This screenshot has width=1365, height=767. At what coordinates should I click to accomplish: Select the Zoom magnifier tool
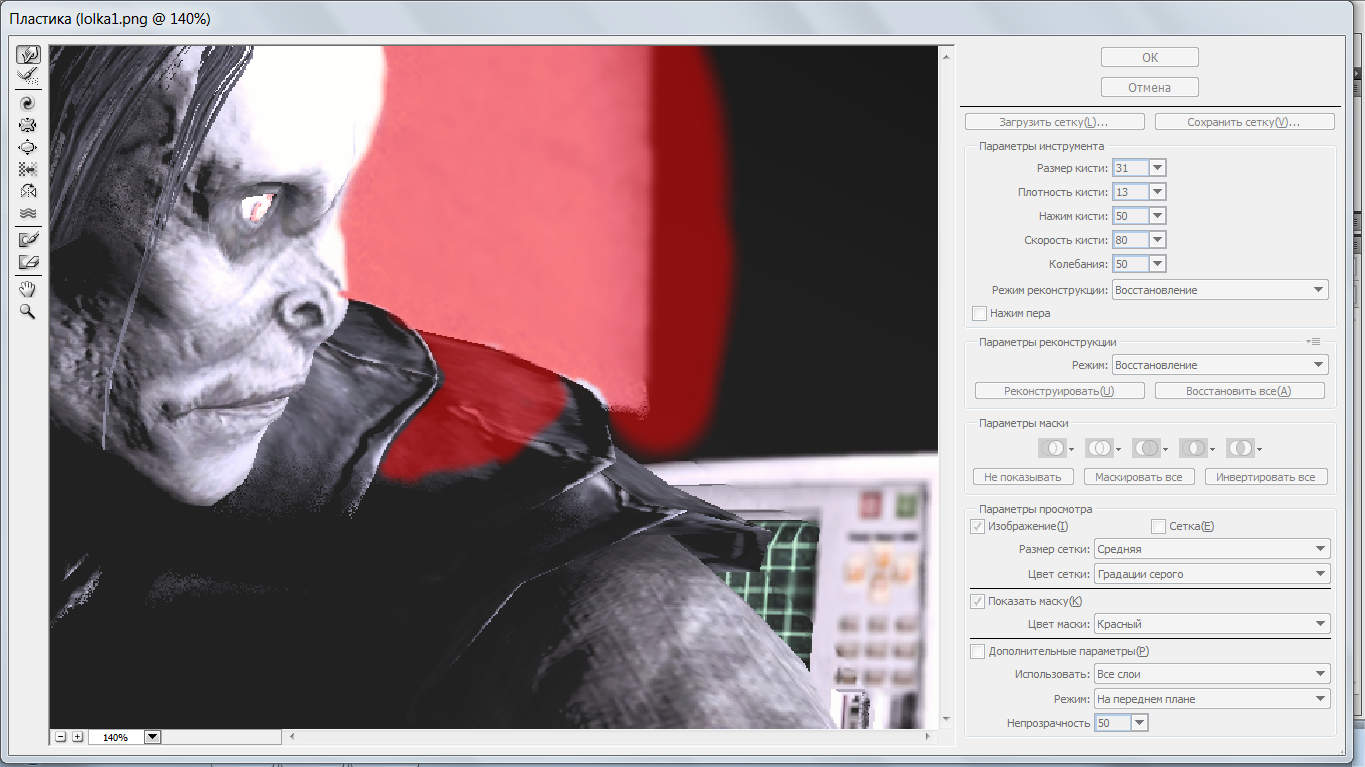28,311
